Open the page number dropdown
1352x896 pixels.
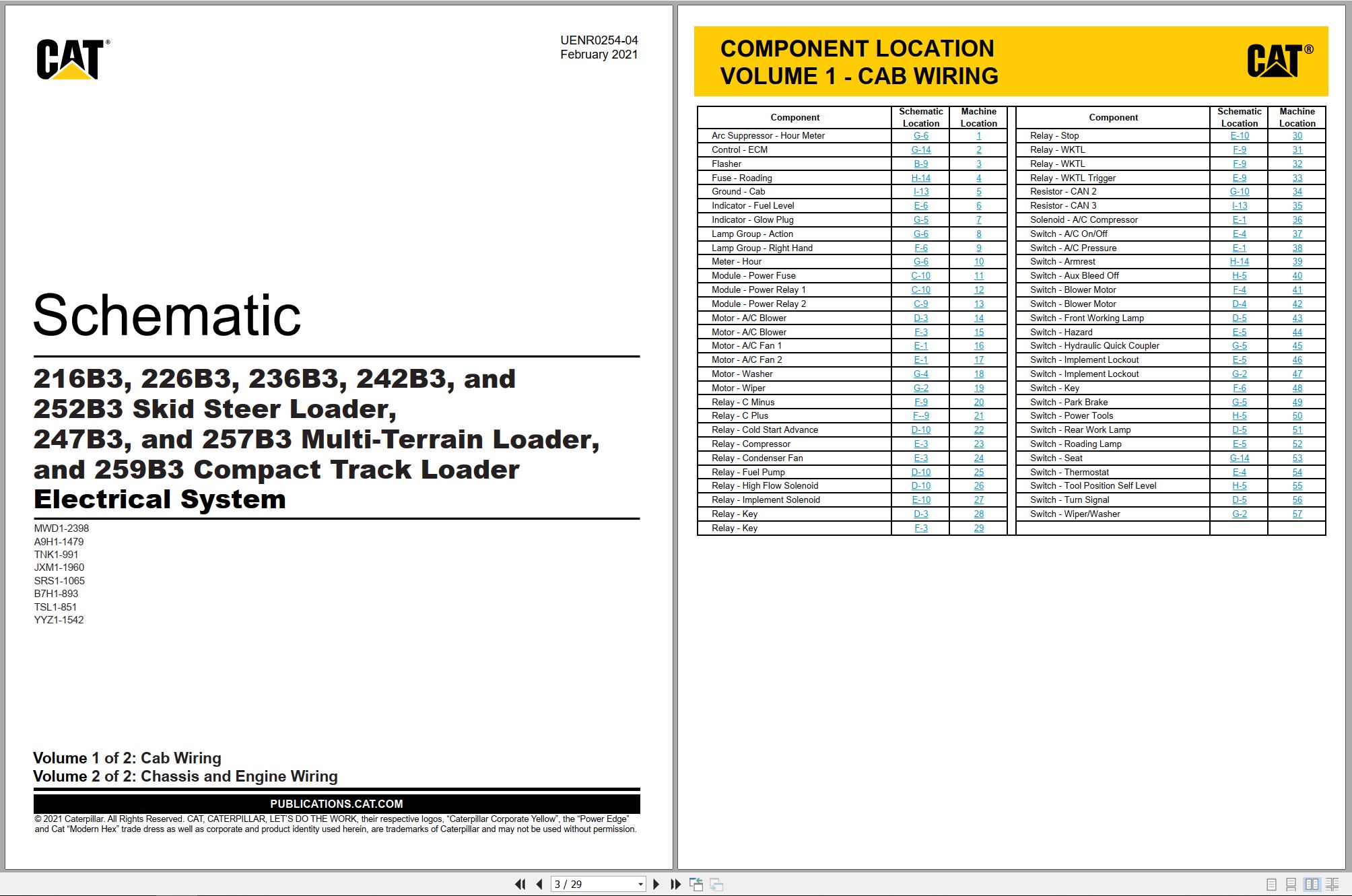[x=640, y=885]
